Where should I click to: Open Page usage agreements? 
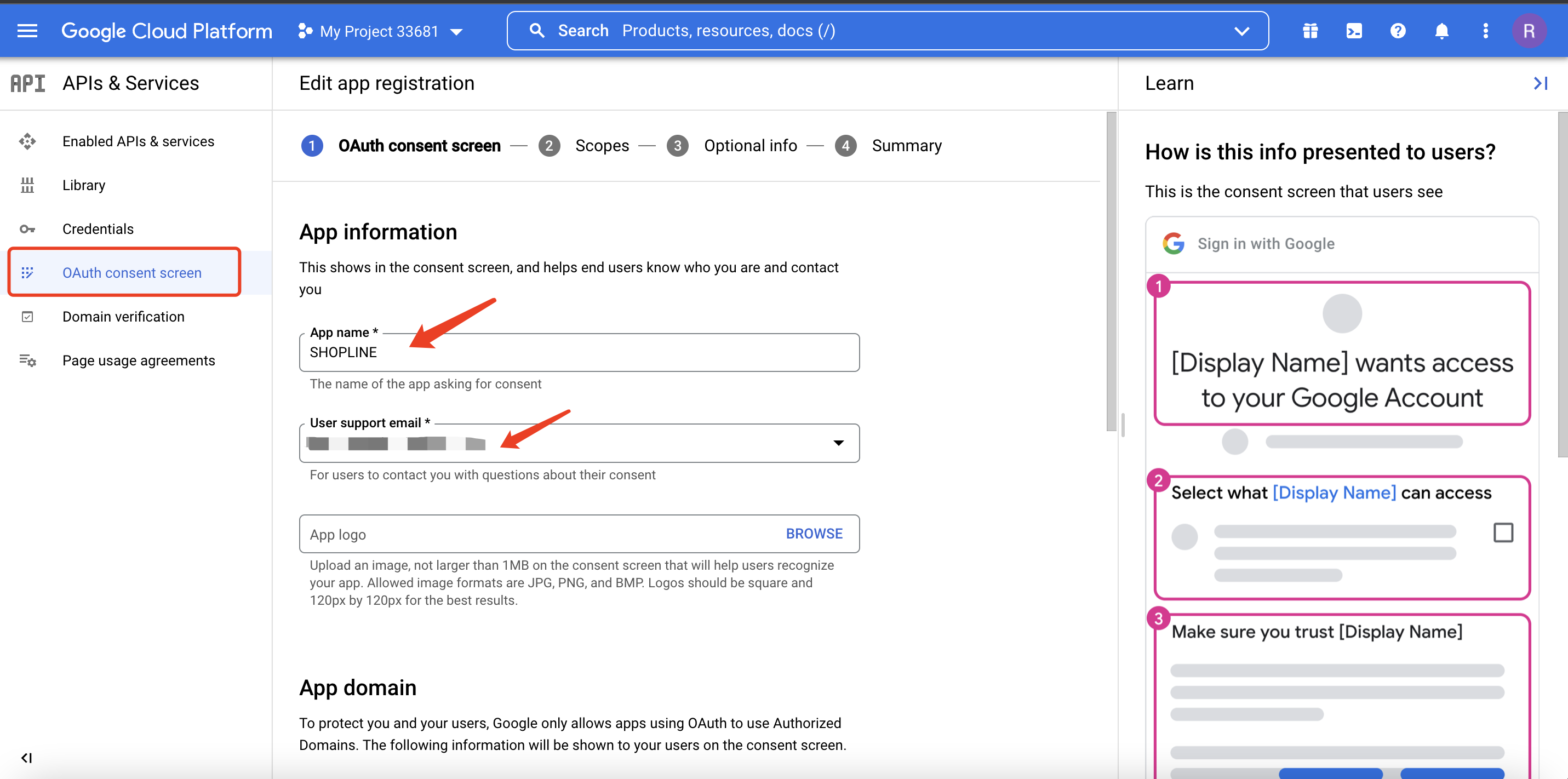coord(138,360)
